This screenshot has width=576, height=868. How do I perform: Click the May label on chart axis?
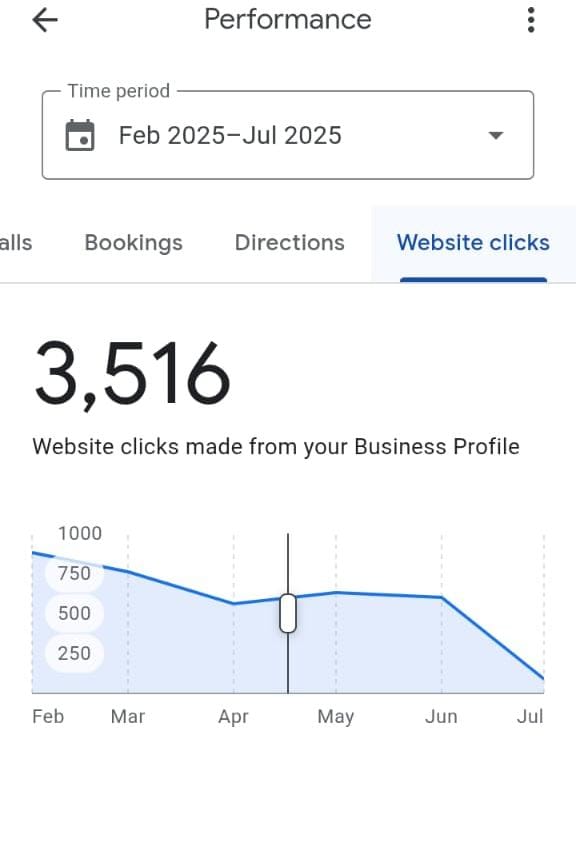coord(335,717)
